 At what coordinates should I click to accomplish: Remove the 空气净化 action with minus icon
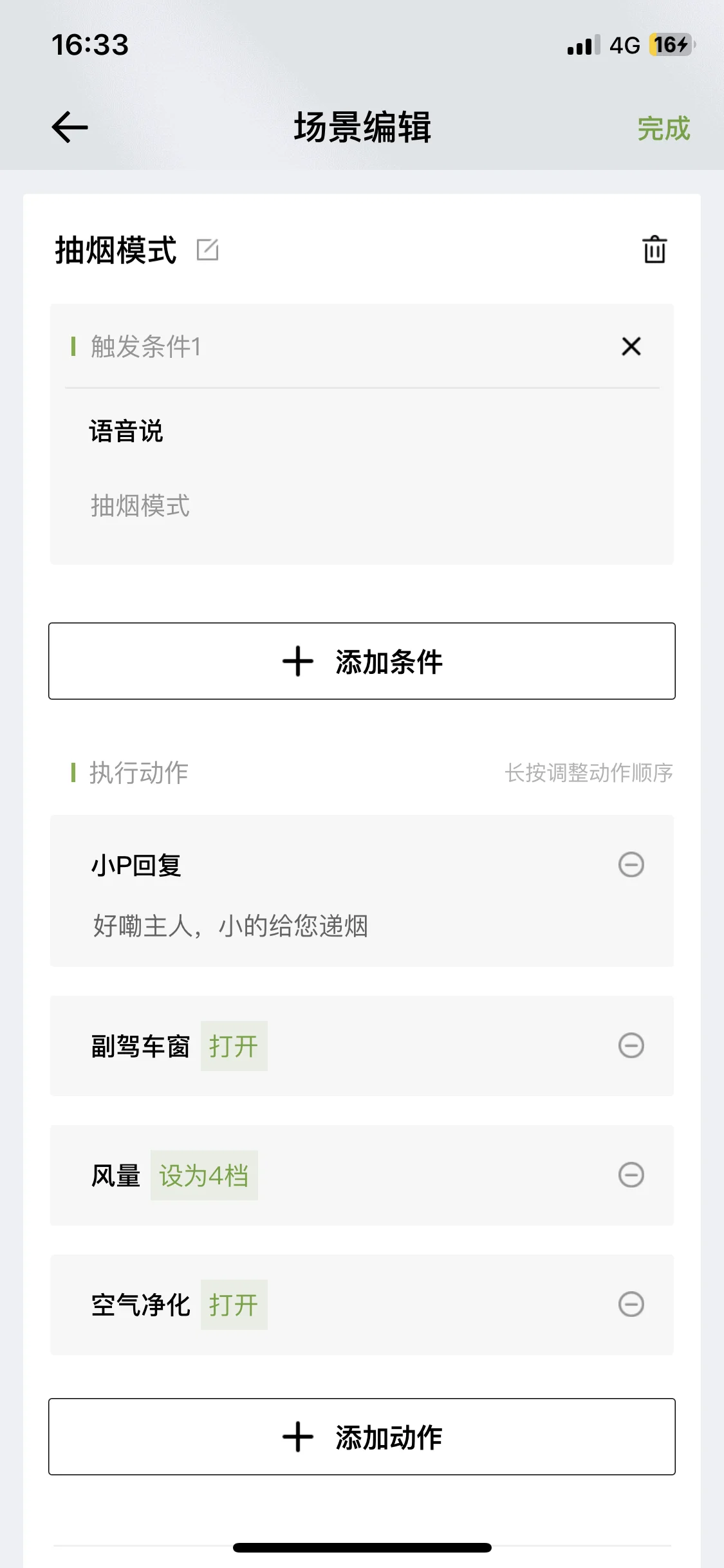click(x=631, y=1304)
